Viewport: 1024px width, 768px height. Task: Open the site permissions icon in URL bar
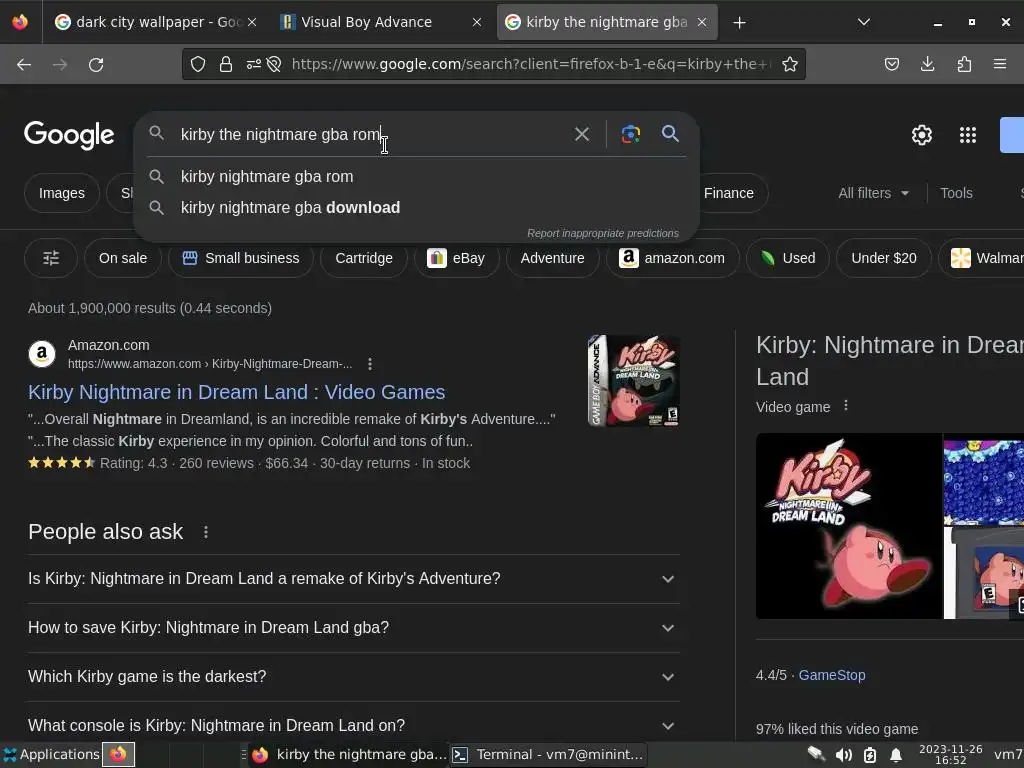(253, 64)
